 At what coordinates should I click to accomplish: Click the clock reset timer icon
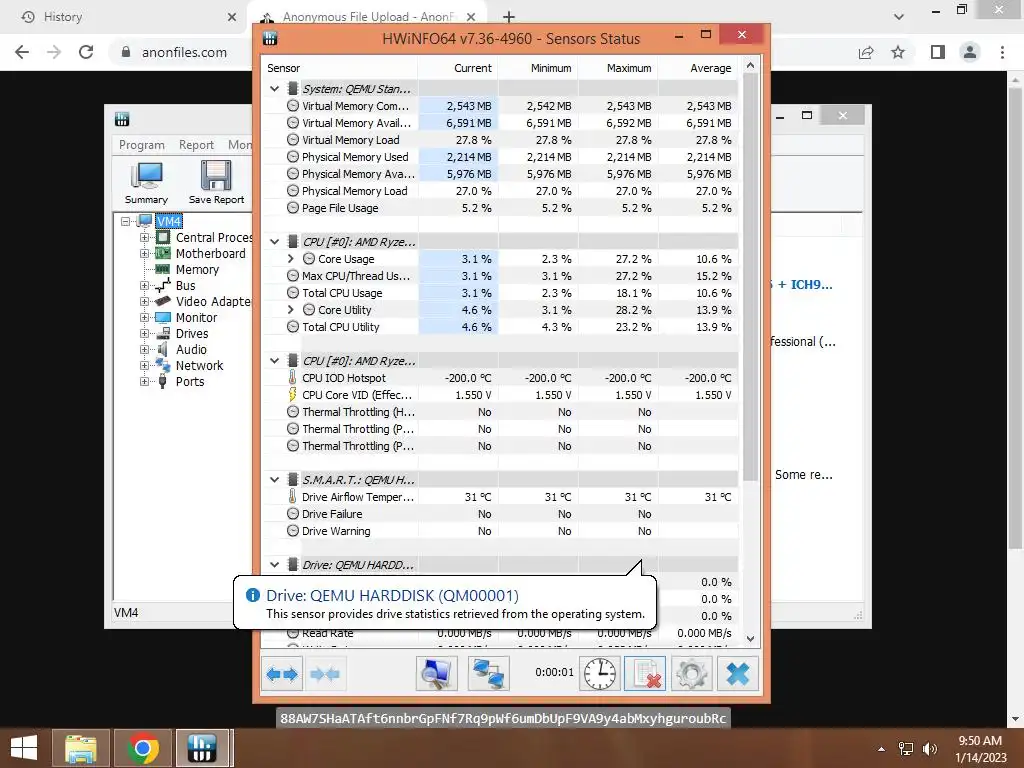600,674
